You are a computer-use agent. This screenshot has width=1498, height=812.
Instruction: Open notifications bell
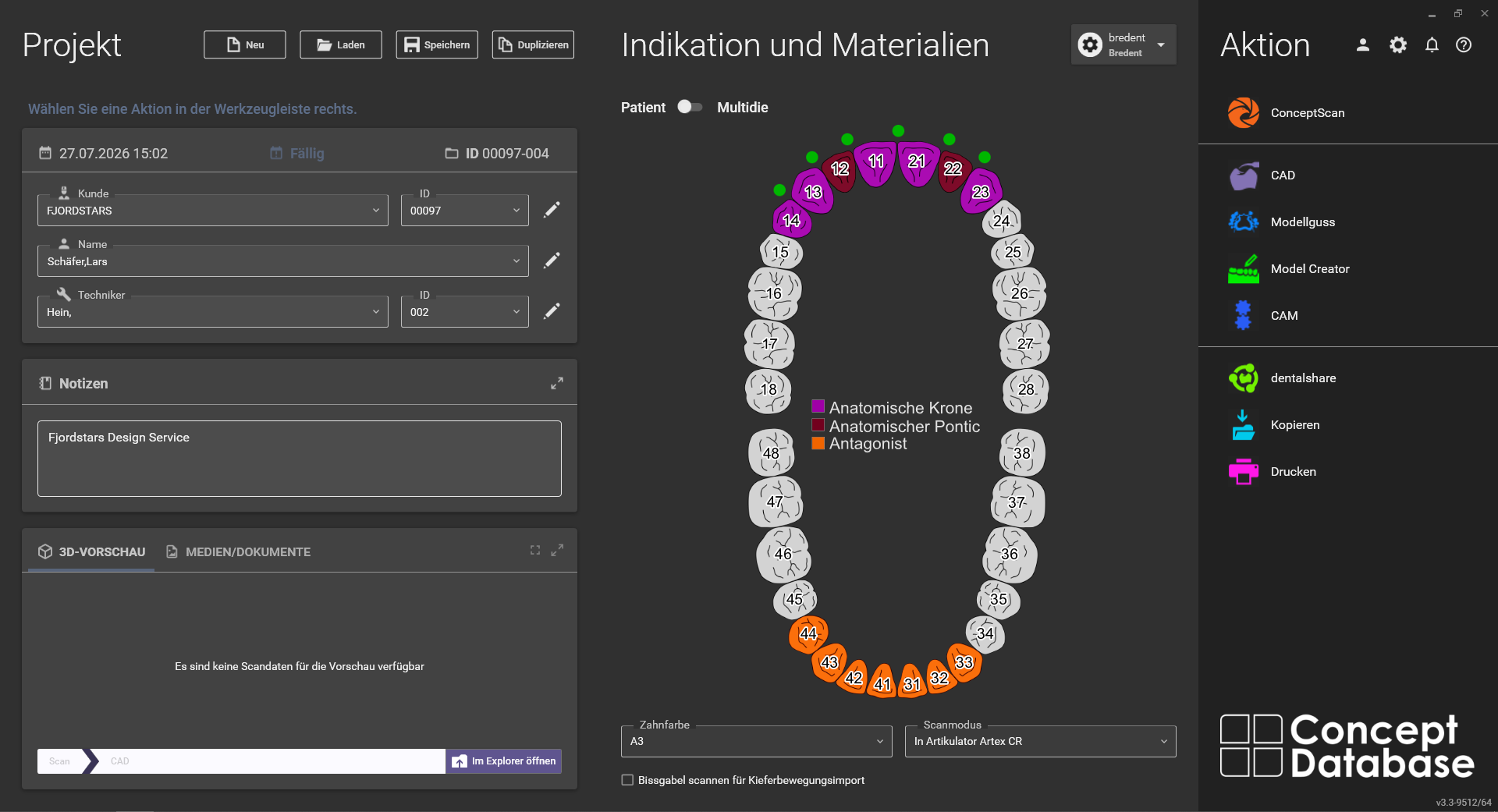pyautogui.click(x=1432, y=45)
